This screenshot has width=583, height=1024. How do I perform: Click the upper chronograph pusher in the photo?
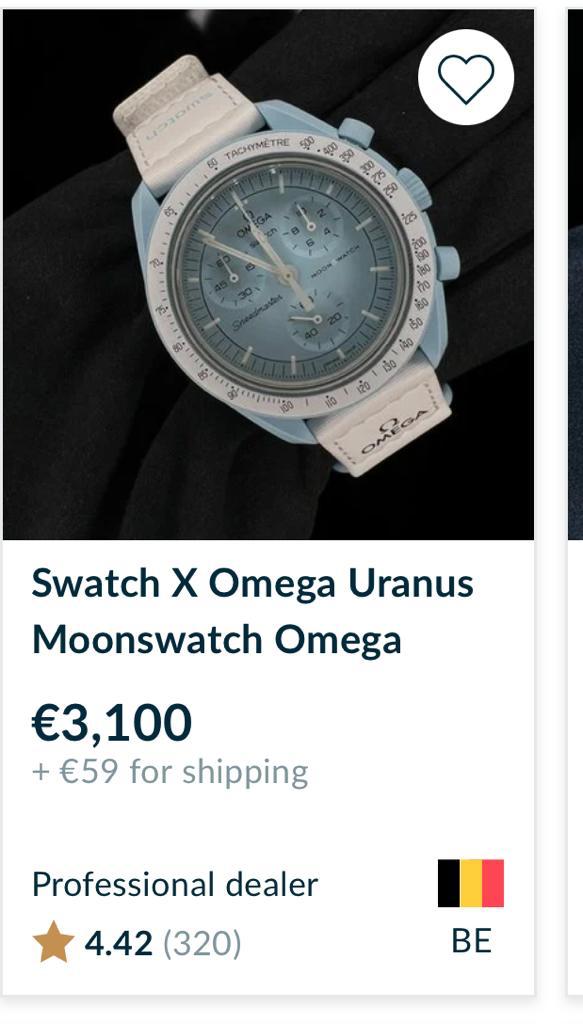356,133
